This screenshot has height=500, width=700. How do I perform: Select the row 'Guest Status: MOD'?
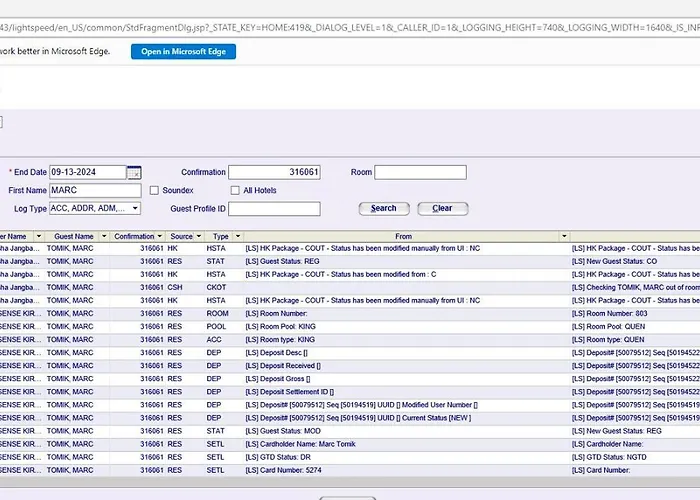click(x=350, y=431)
